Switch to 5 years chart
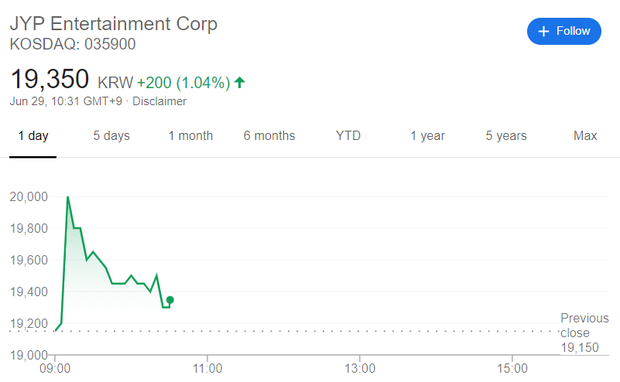620x382 pixels. click(506, 136)
